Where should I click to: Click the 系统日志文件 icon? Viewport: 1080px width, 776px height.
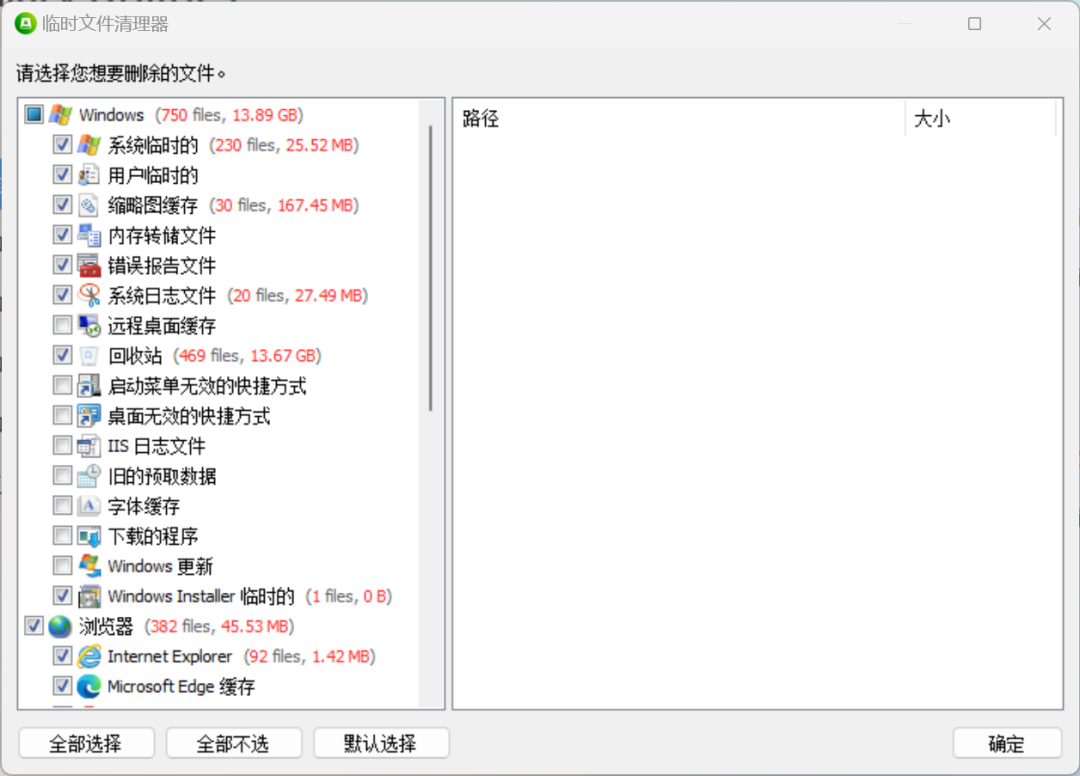[89, 295]
